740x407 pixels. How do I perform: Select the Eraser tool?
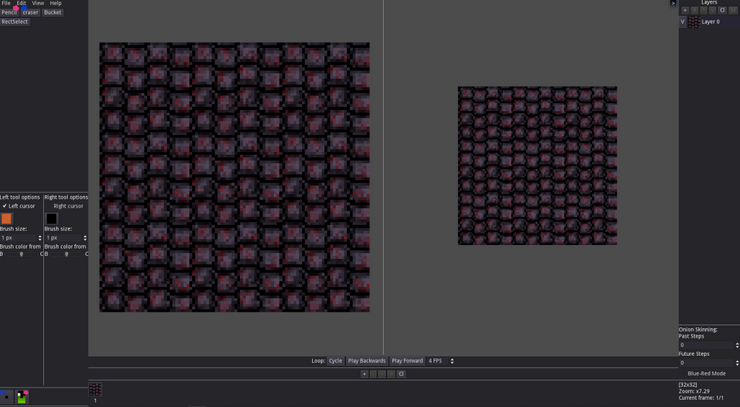tap(30, 12)
